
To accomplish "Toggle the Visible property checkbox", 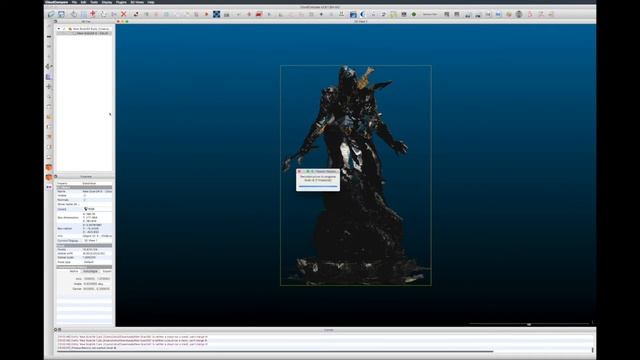I will [85, 196].
